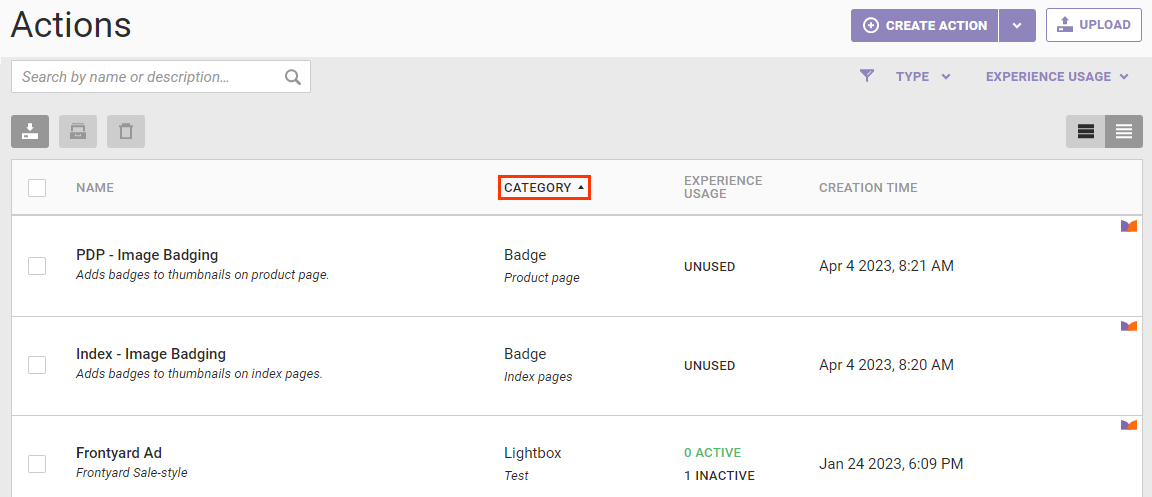Click the Creation Time column header
The width and height of the screenshot is (1152, 497).
[867, 188]
